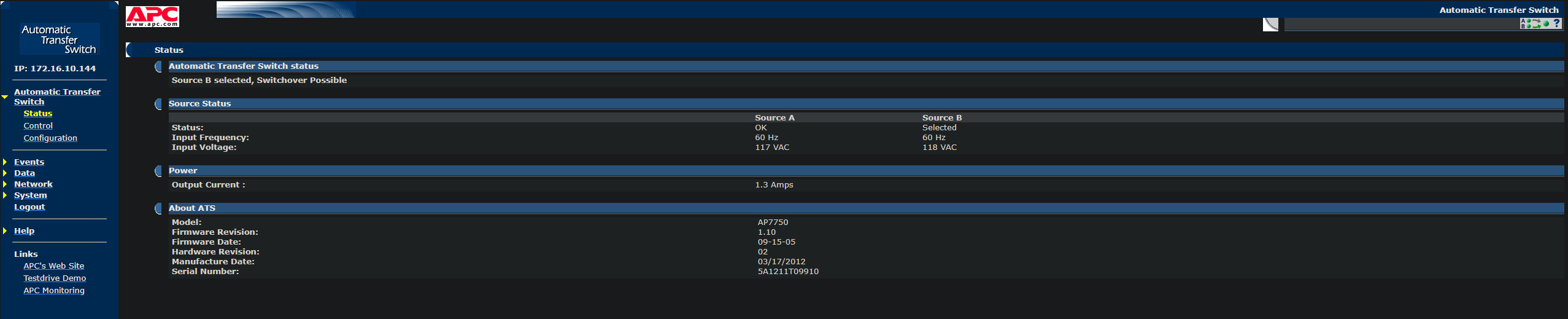Click the Input Frequency label
Viewport: 1568px width, 319px height.
click(210, 138)
